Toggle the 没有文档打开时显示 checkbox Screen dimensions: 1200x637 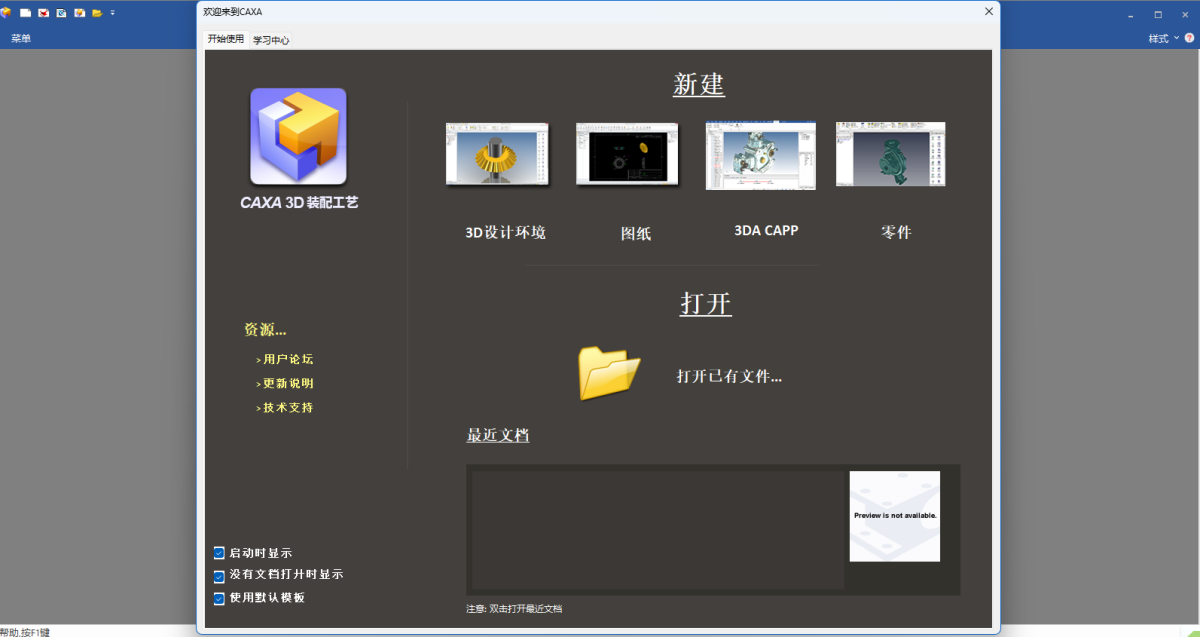pos(219,576)
